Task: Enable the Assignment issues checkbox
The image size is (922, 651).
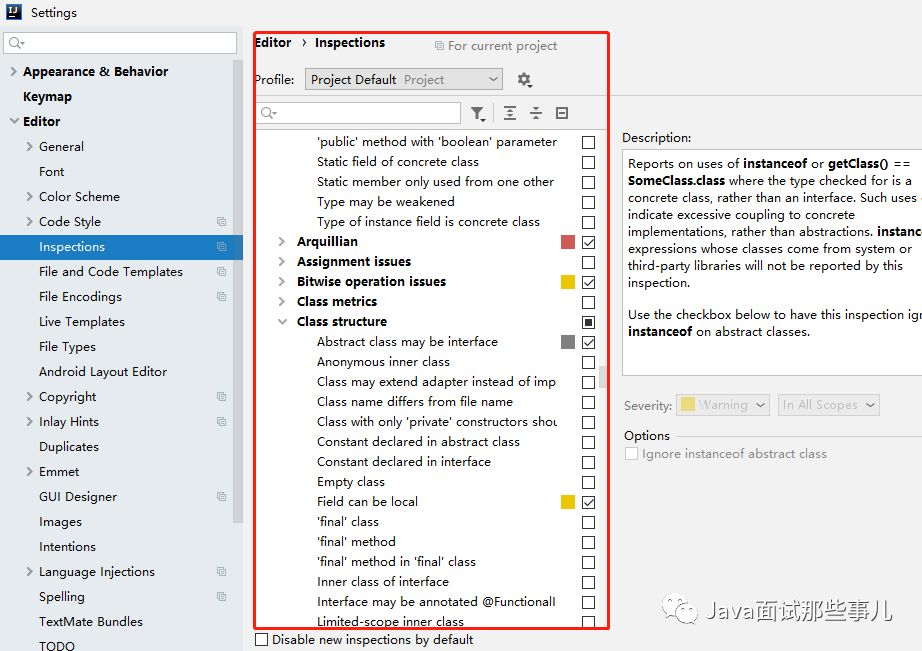Action: click(x=588, y=262)
